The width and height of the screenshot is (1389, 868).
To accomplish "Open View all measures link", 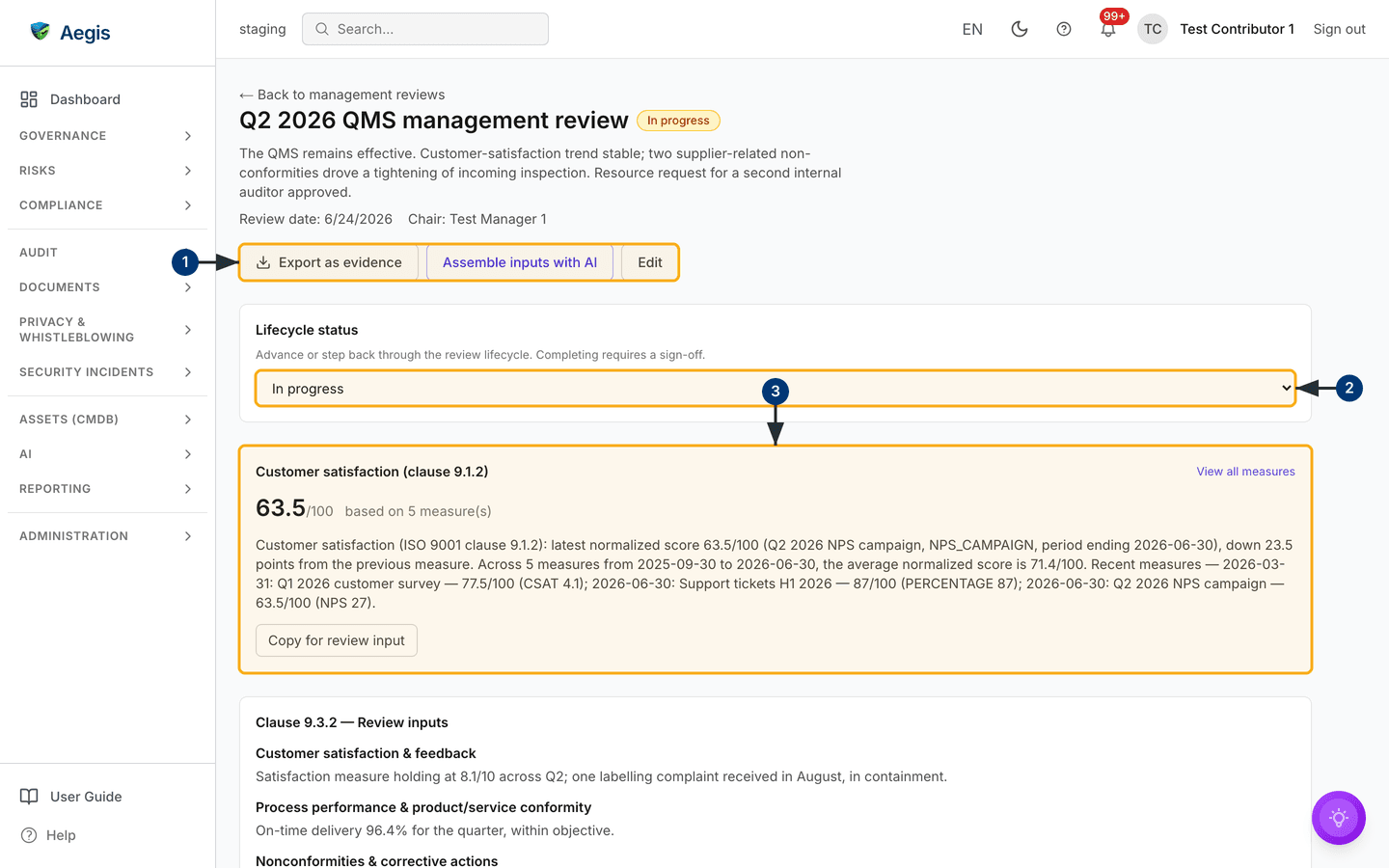I will click(1245, 472).
